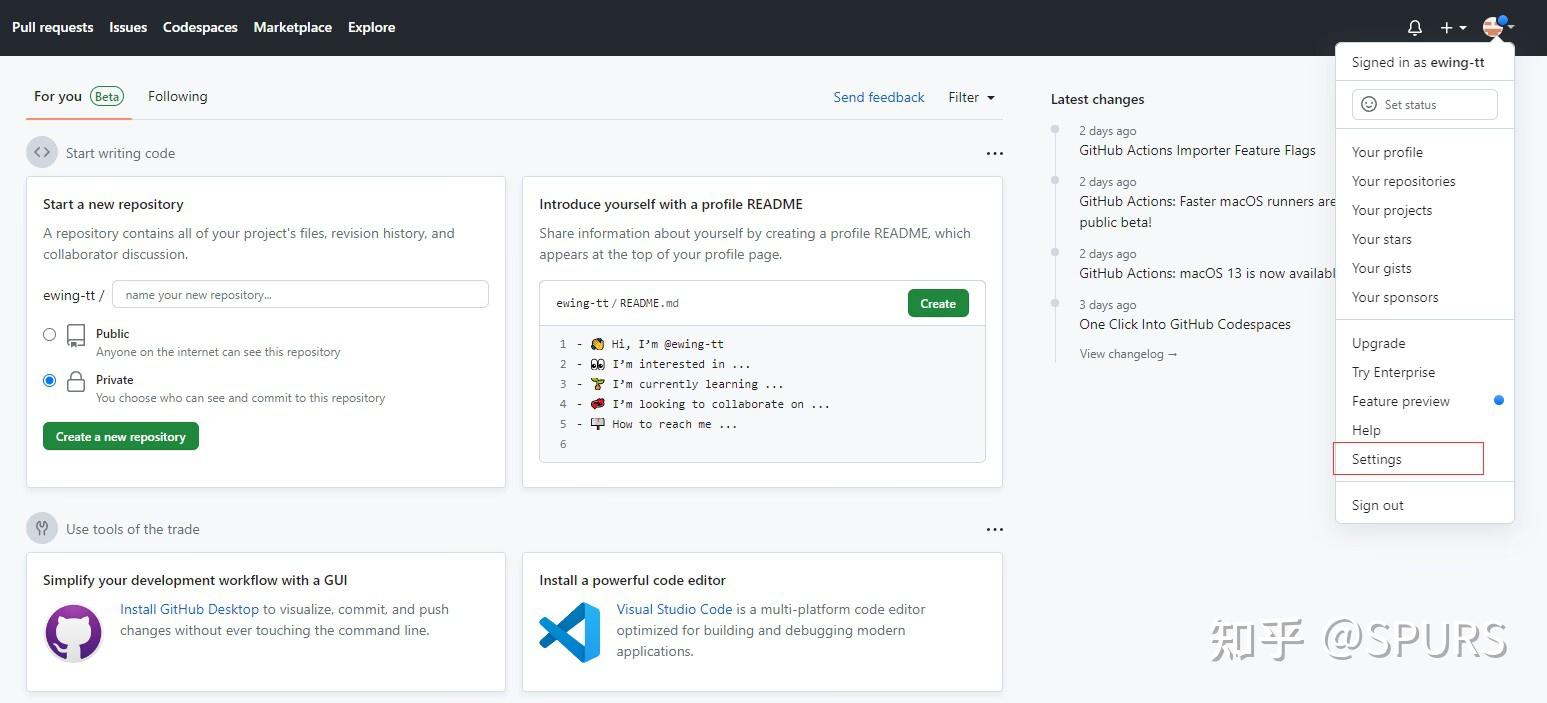Focus the new repository name field
Screen dimensions: 1547x703
(300, 294)
